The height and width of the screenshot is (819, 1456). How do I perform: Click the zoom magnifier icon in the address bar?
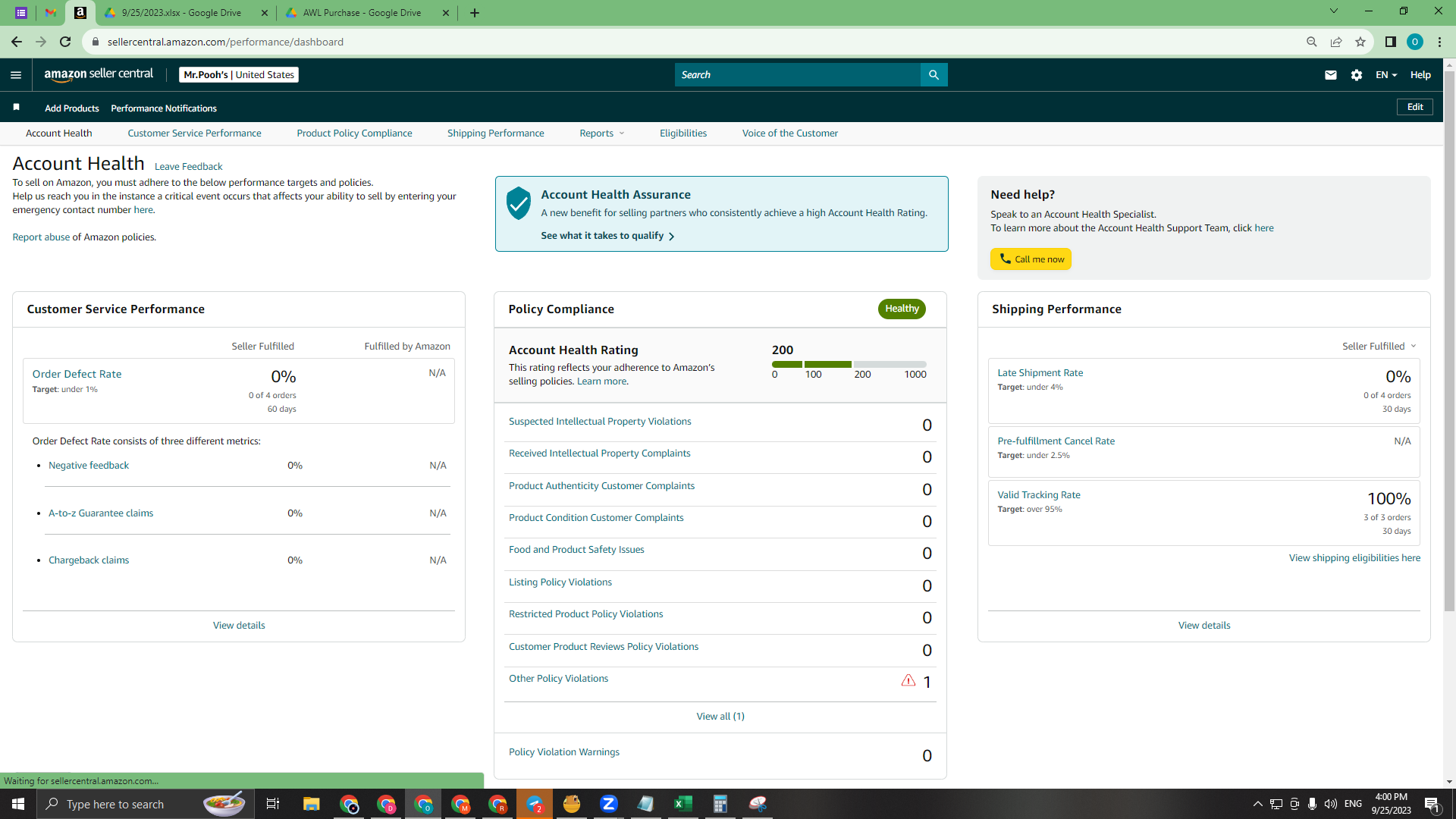click(1312, 42)
